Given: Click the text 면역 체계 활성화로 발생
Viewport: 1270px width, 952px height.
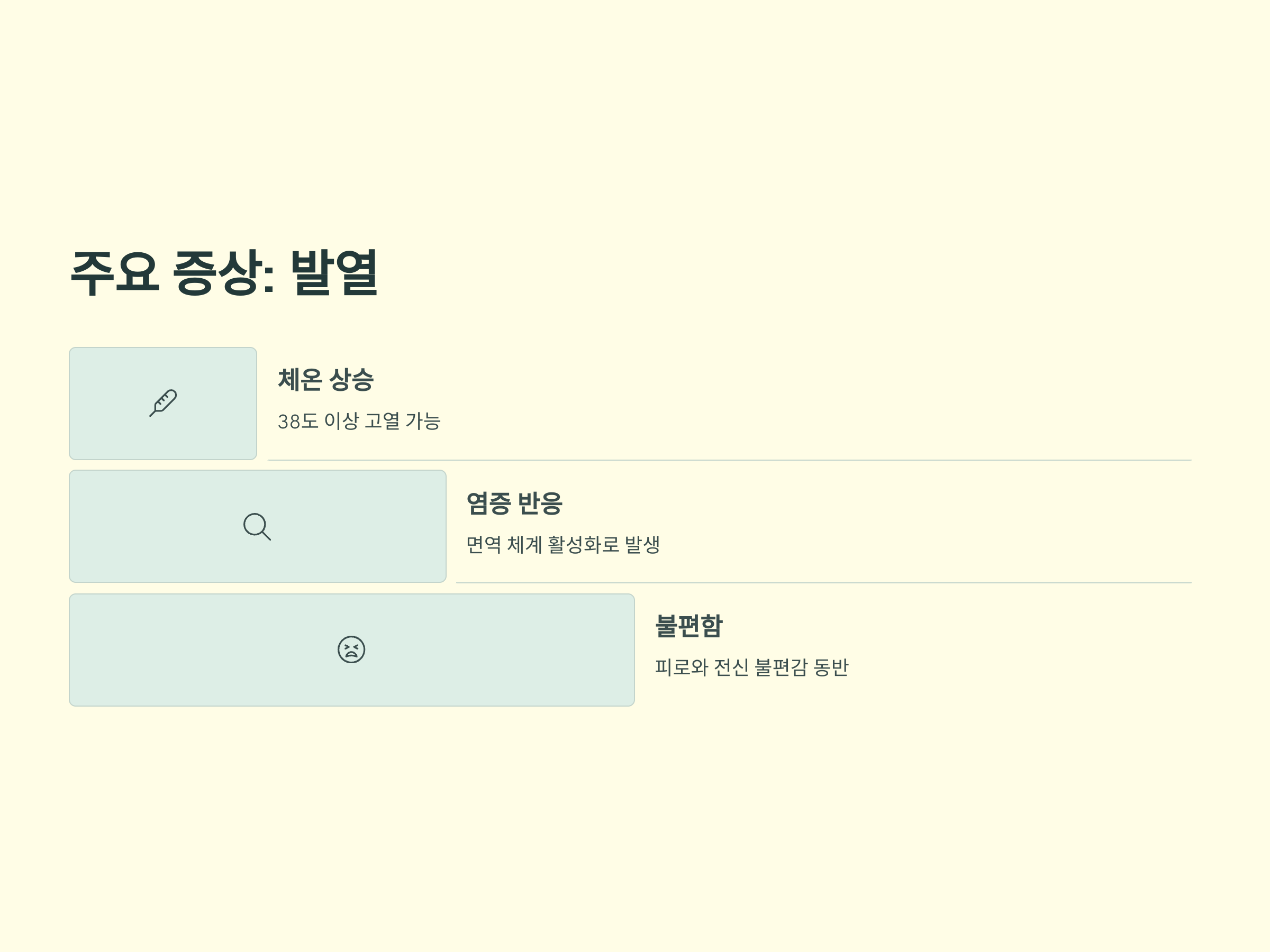Looking at the screenshot, I should tap(563, 544).
